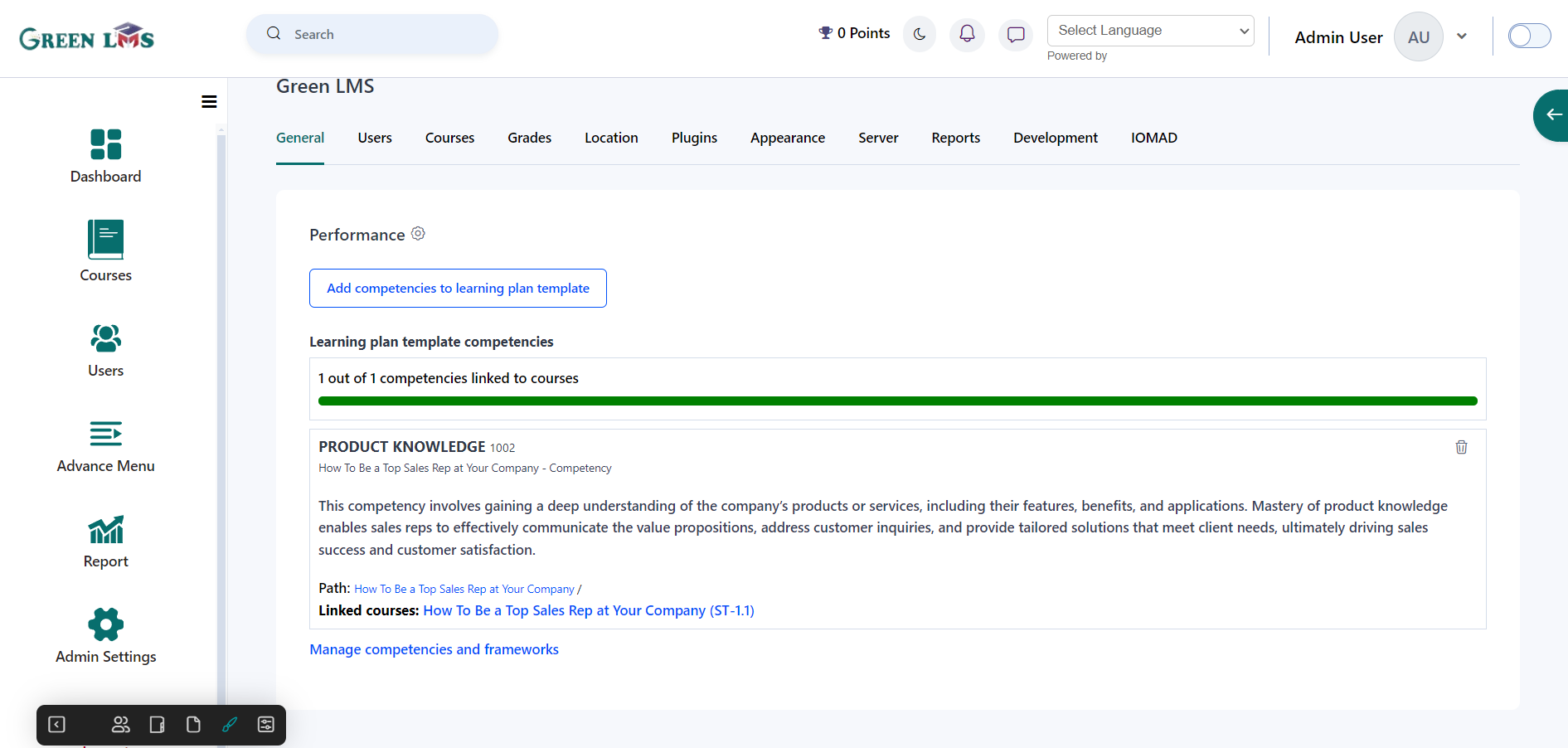1568x748 pixels.
Task: Focus the Search input field
Action: [372, 34]
